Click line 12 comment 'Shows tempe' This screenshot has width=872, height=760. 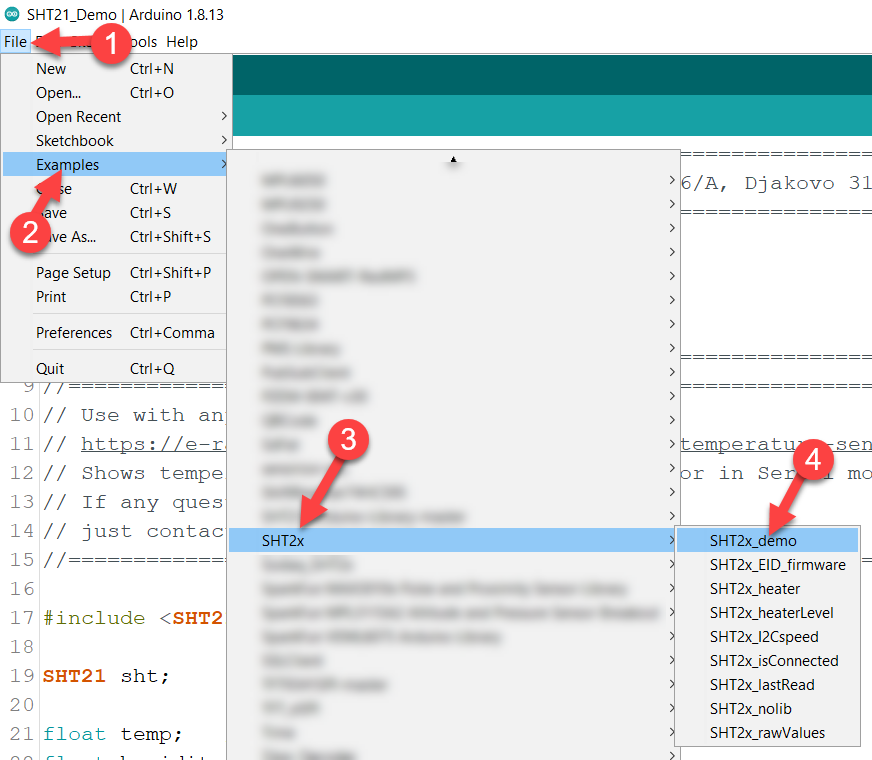tap(133, 473)
